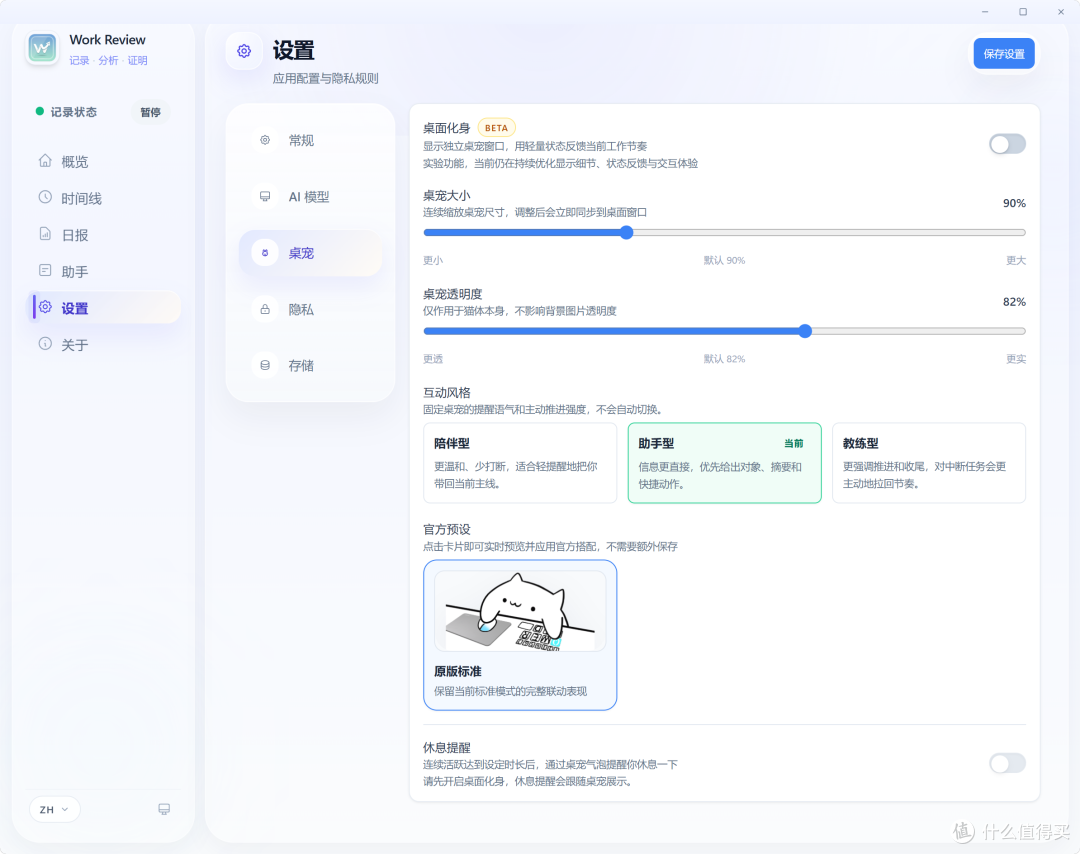This screenshot has width=1080, height=854.
Task: Click the gear icon of 常规 tab
Action: click(x=265, y=140)
